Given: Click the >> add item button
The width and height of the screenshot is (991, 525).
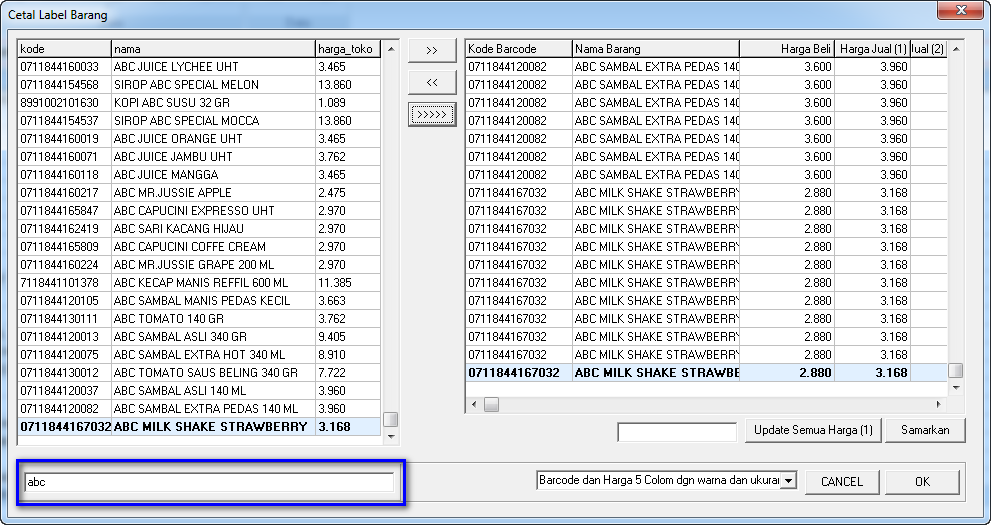Looking at the screenshot, I should point(432,51).
